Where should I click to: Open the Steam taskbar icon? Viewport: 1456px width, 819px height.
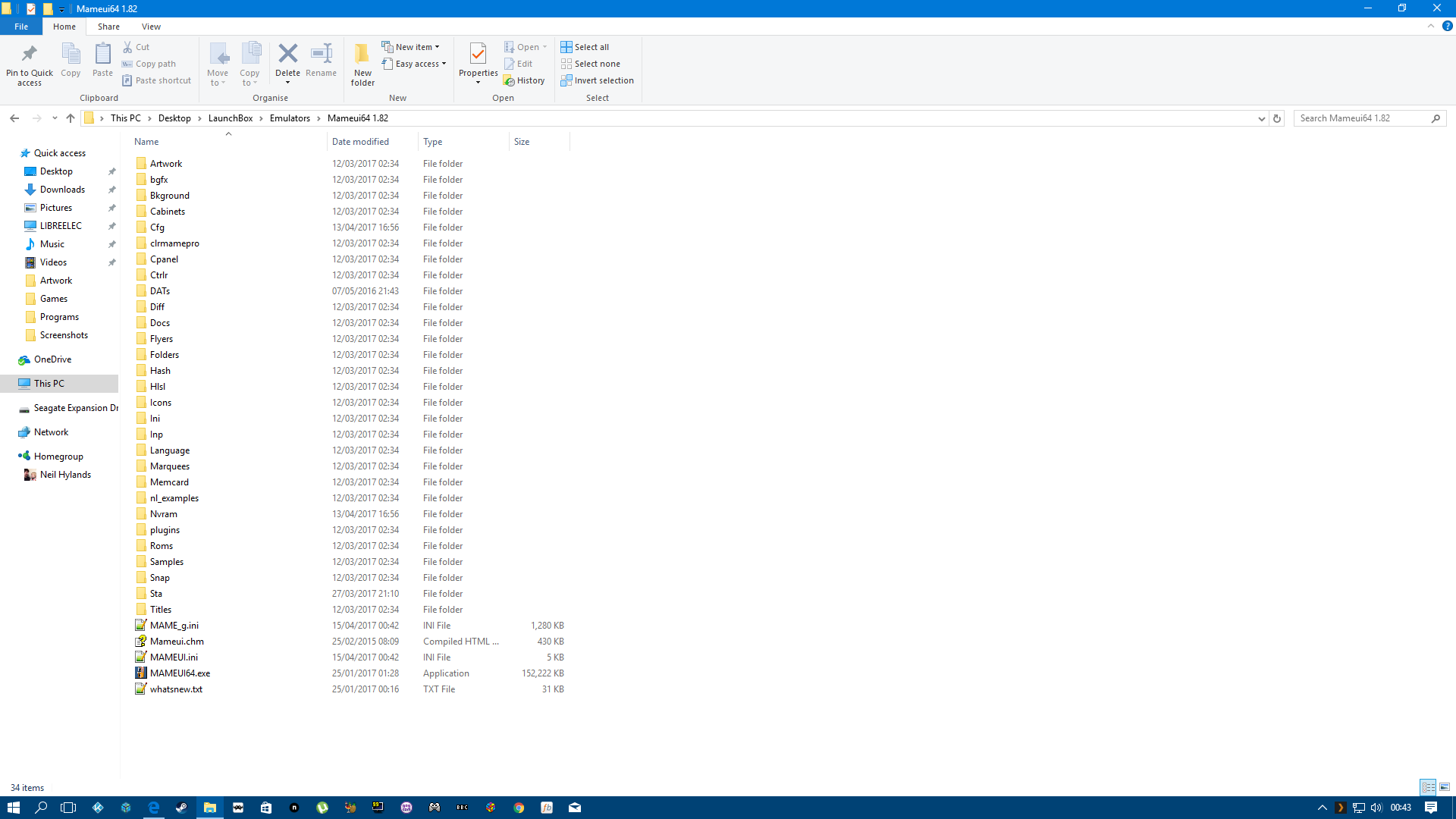point(182,808)
